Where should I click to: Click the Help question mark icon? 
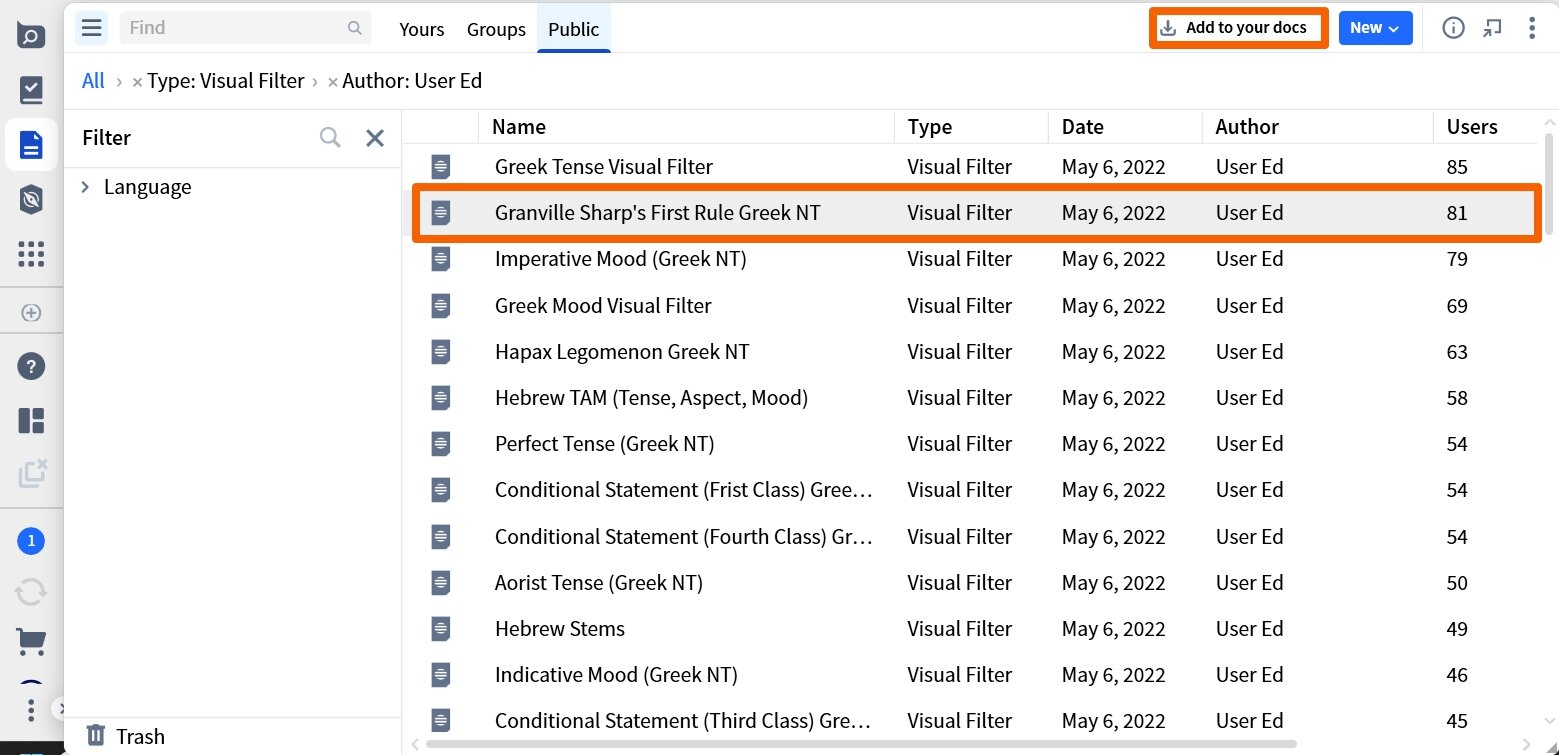pos(32,365)
